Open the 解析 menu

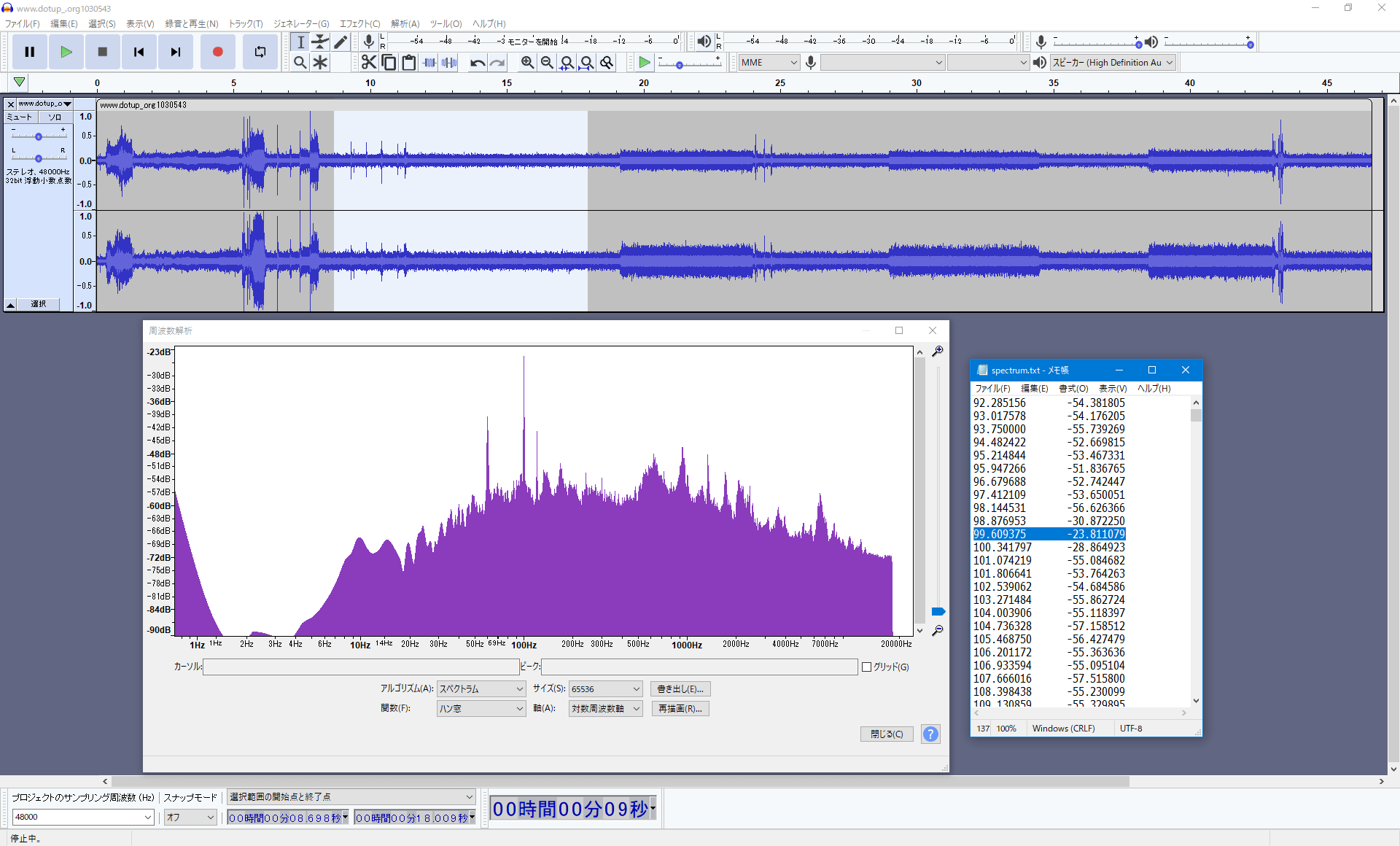coord(405,23)
